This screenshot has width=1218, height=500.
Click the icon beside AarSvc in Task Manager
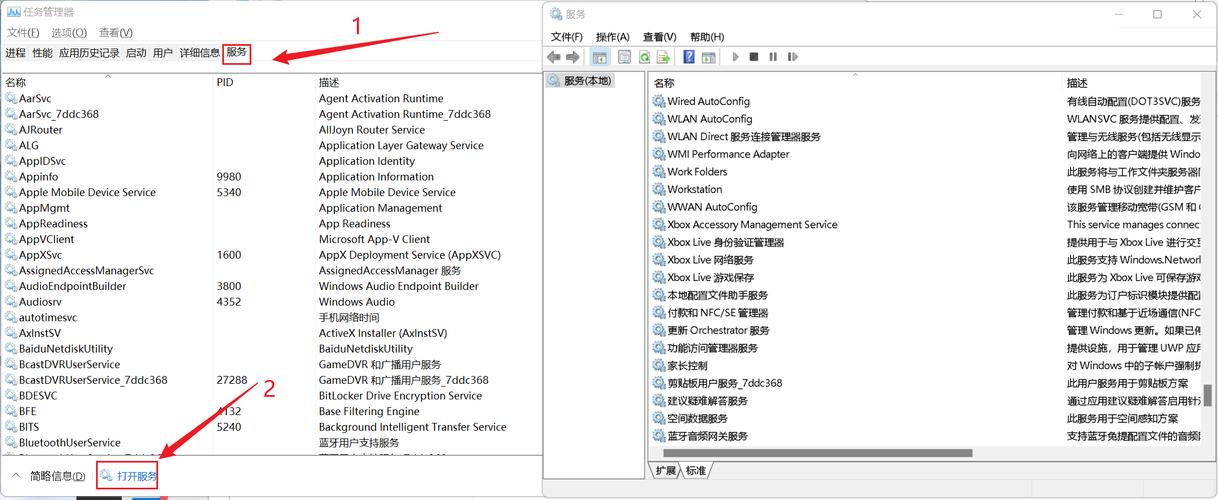[11, 99]
